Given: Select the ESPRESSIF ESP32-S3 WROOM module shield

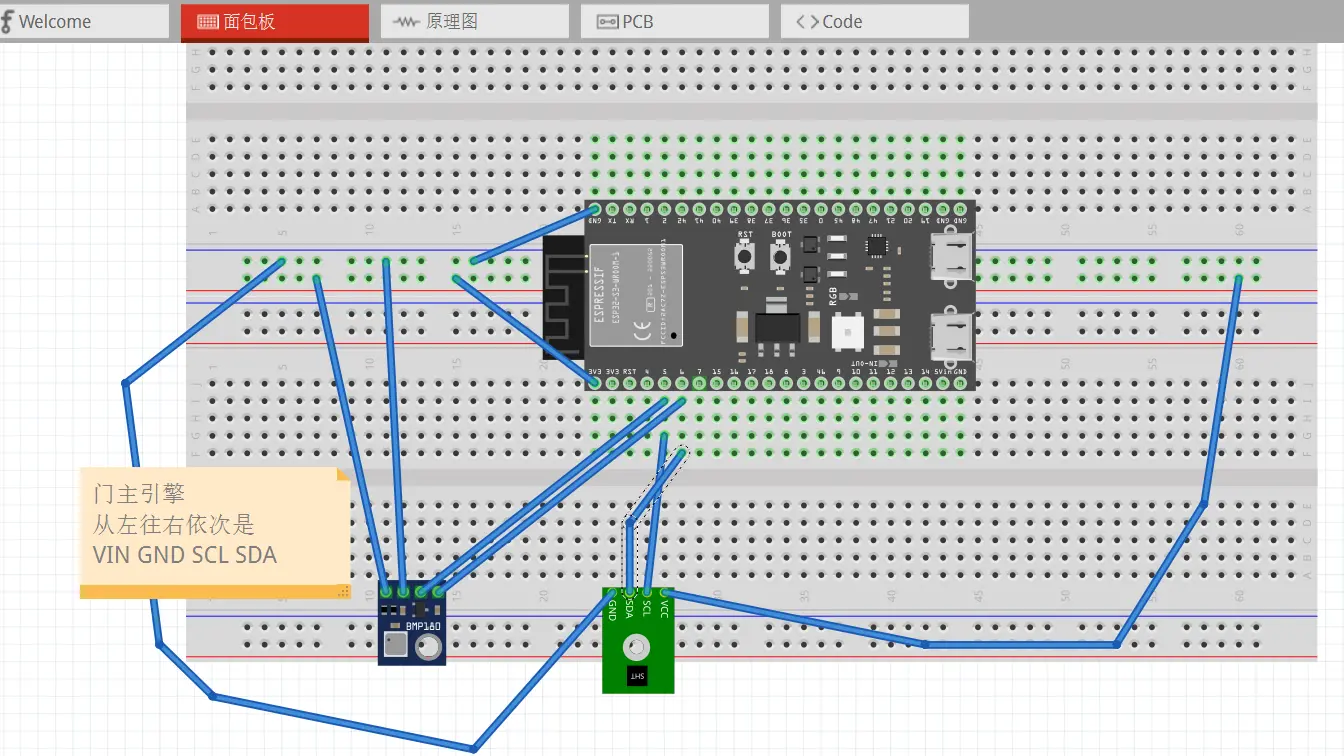Looking at the screenshot, I should click(636, 296).
